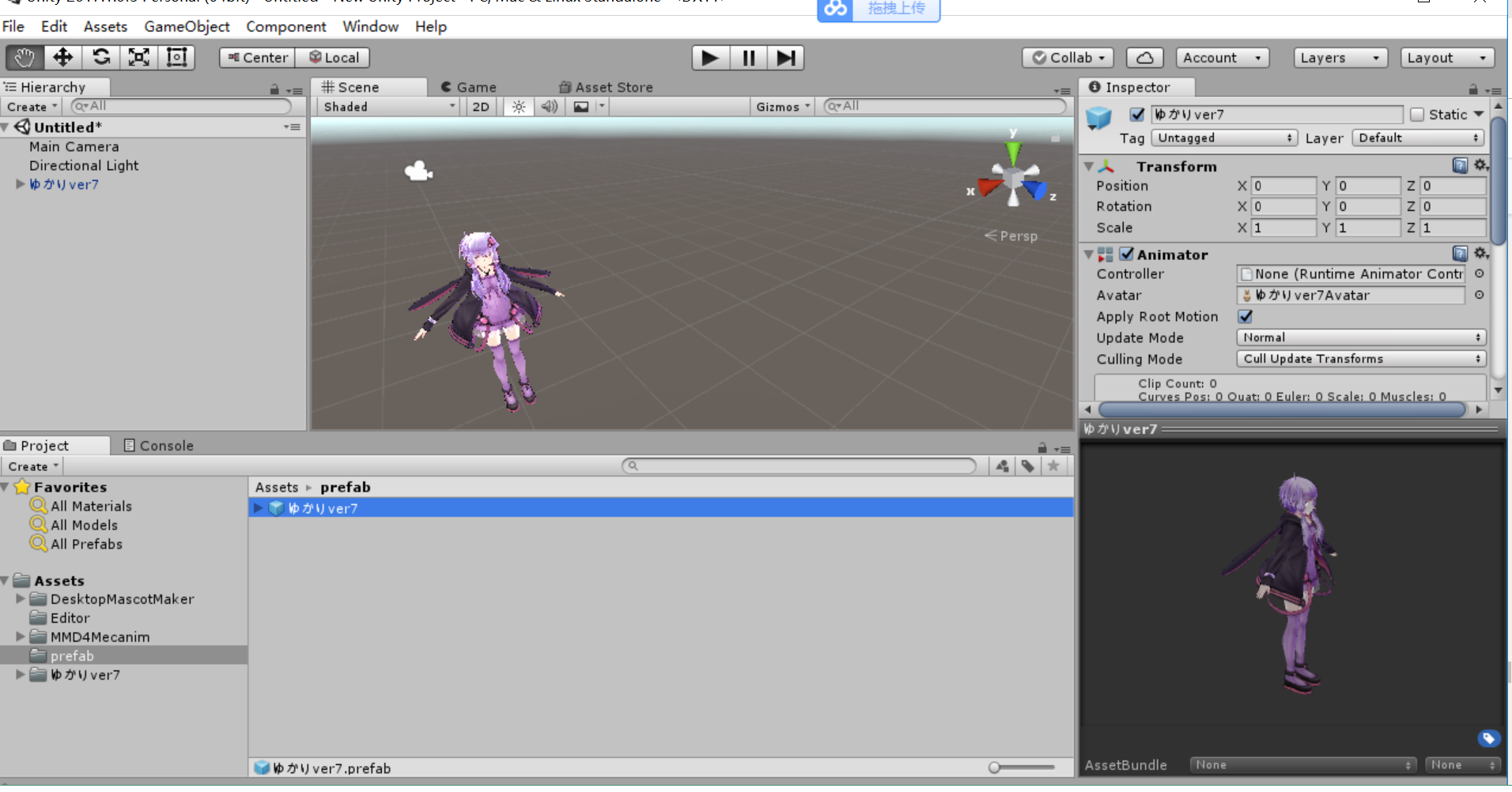
Task: Click Create in Project panel
Action: coord(32,466)
